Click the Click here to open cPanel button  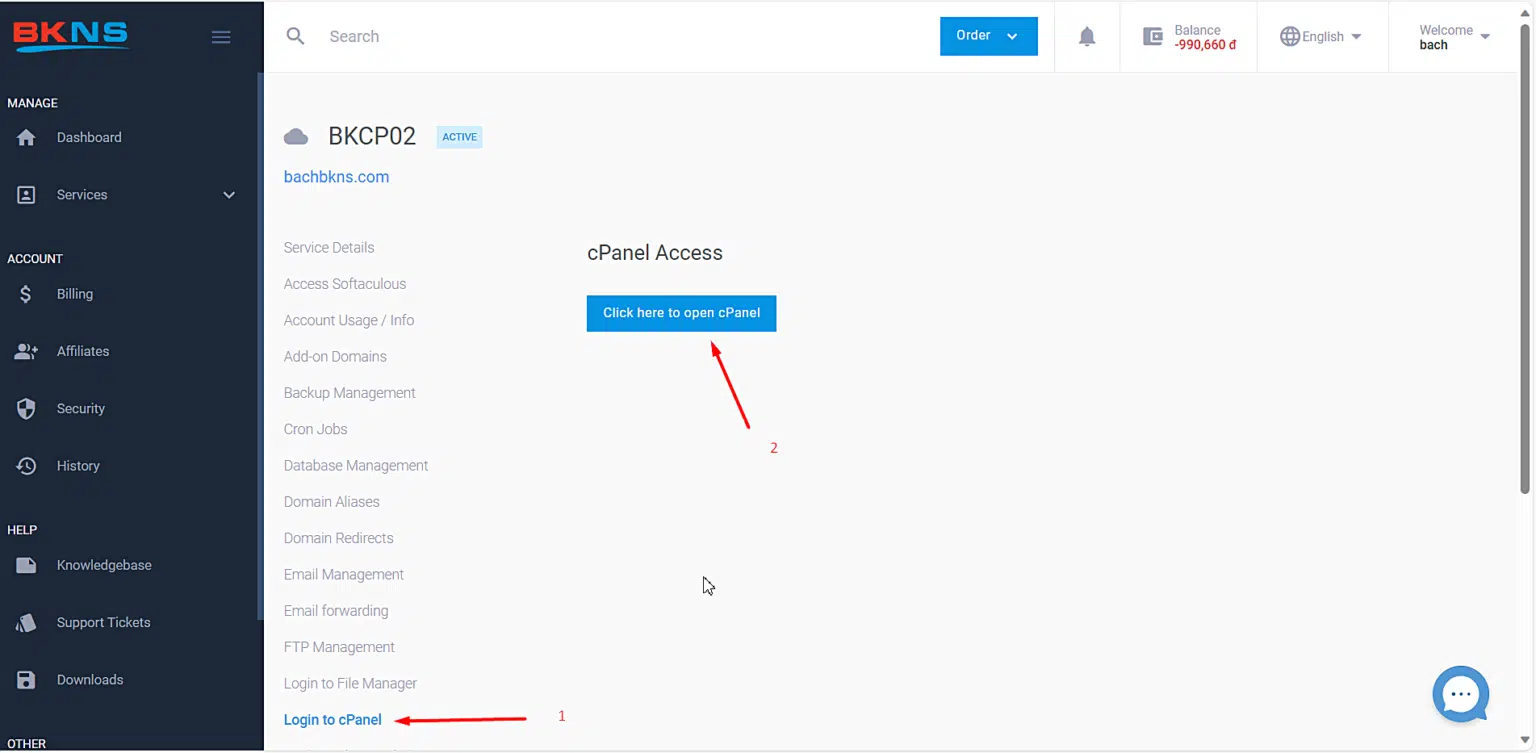(681, 313)
